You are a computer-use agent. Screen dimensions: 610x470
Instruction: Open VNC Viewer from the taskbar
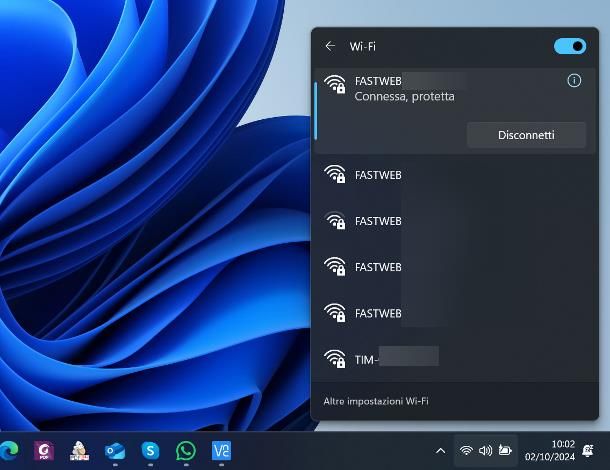tap(221, 451)
